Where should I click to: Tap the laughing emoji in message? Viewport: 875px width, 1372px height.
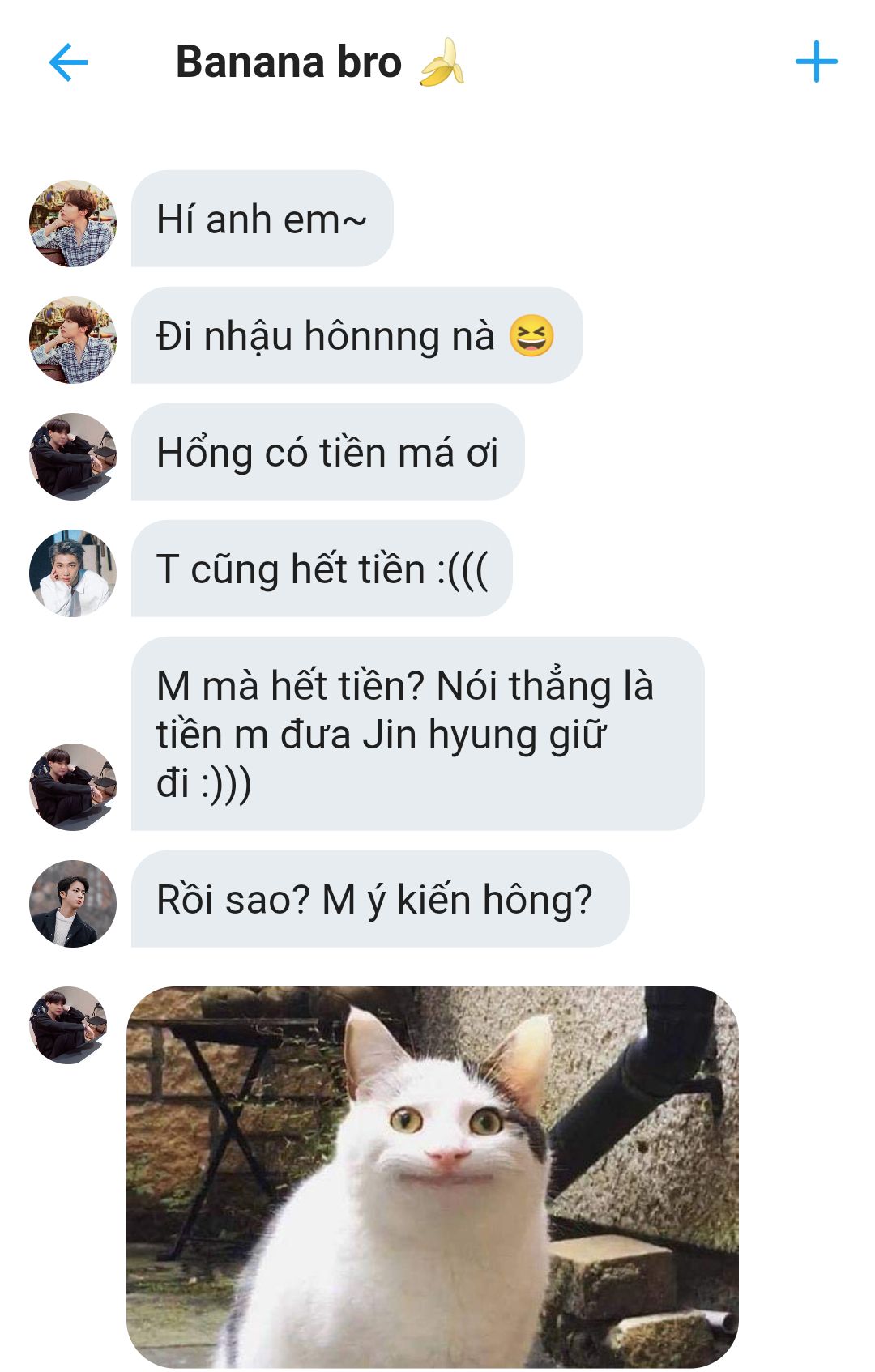(x=531, y=336)
